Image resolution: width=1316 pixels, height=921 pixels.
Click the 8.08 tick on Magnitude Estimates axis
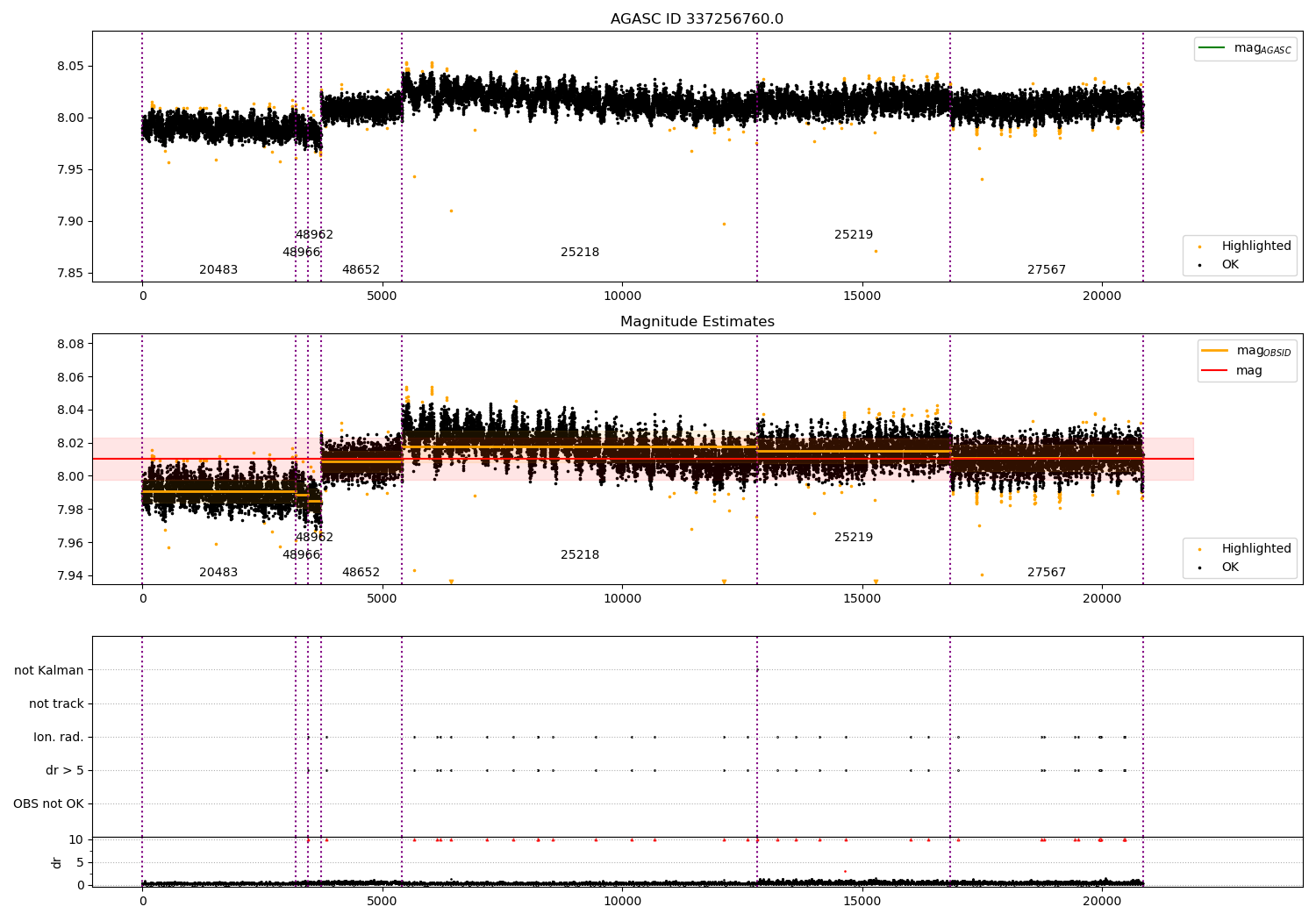pos(70,344)
